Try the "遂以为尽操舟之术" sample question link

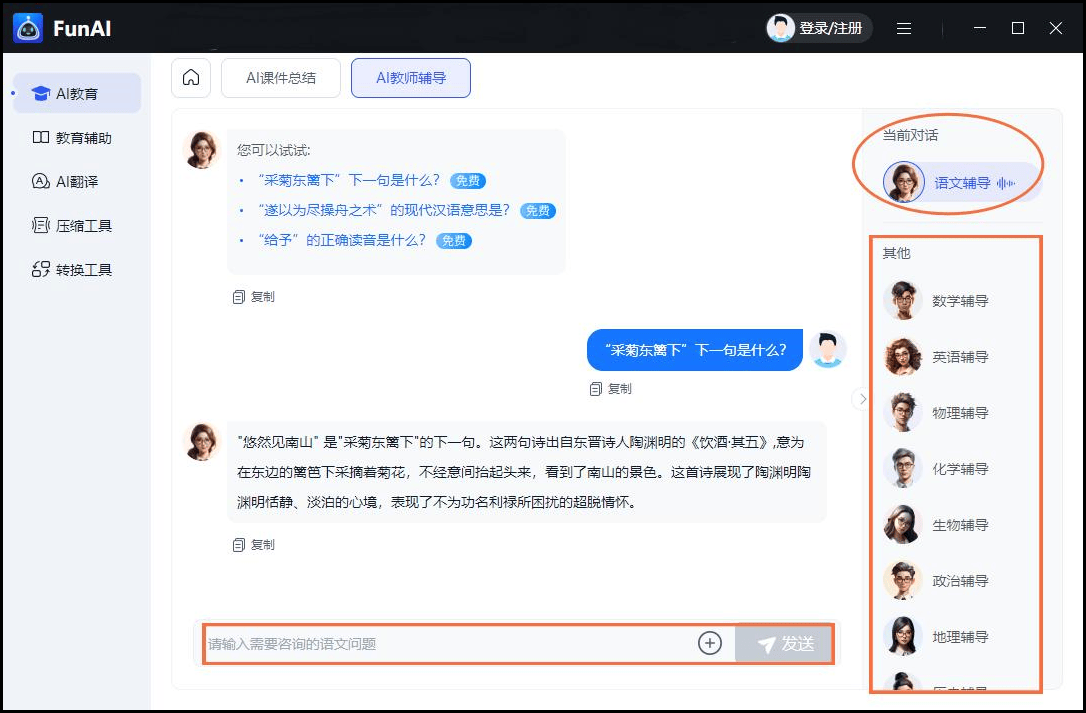click(x=384, y=210)
